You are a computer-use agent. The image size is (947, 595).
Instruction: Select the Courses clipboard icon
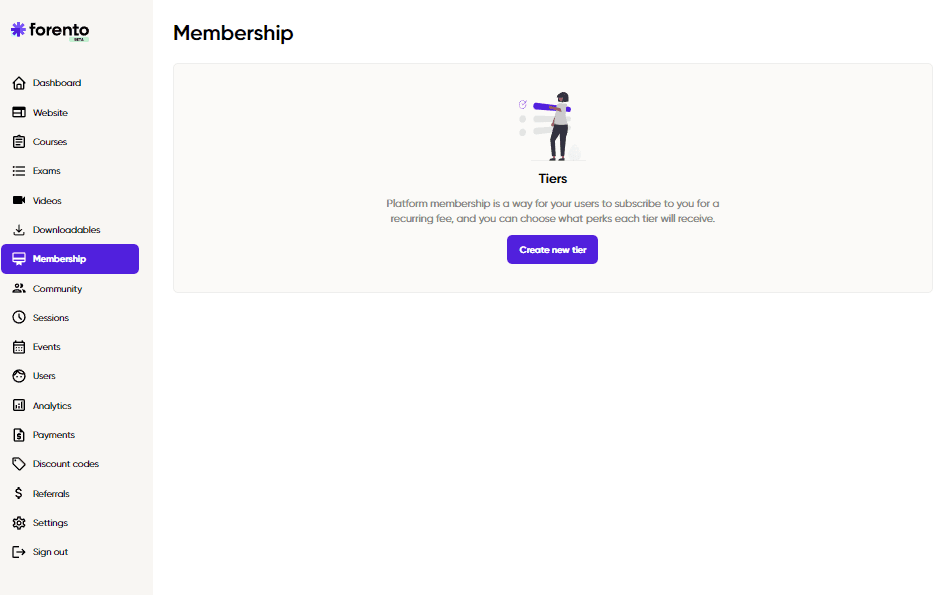coord(19,141)
